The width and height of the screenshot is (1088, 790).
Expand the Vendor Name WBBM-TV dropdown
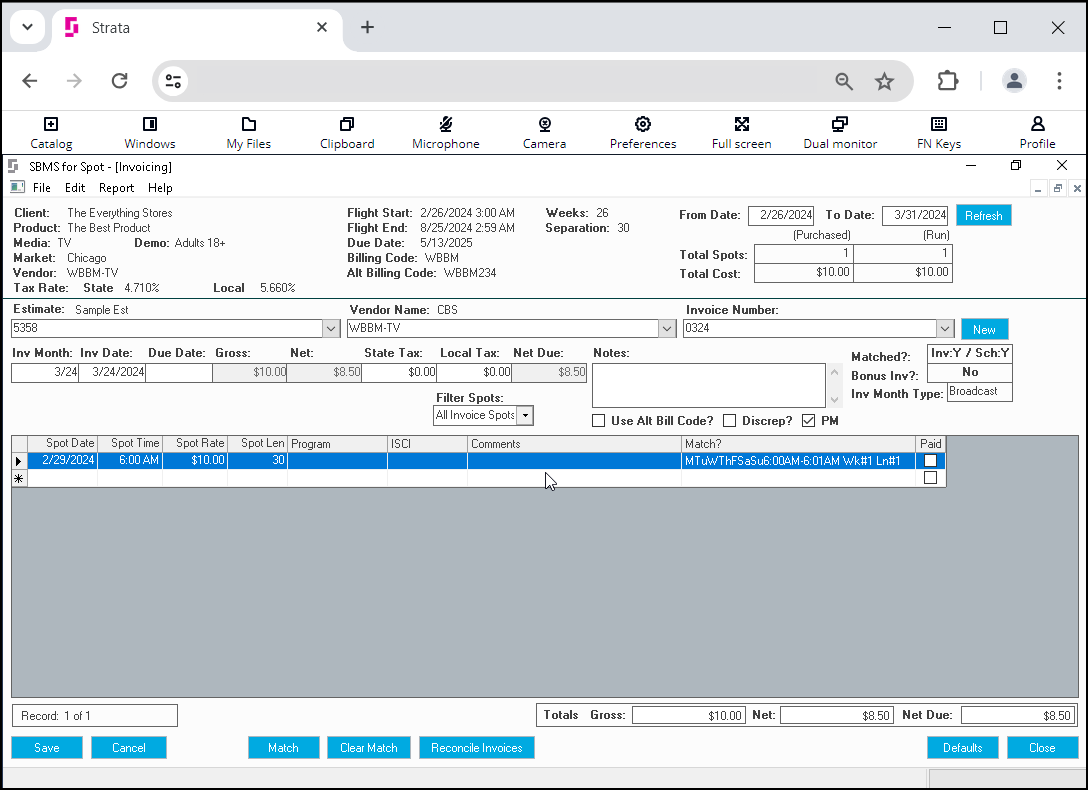click(667, 328)
